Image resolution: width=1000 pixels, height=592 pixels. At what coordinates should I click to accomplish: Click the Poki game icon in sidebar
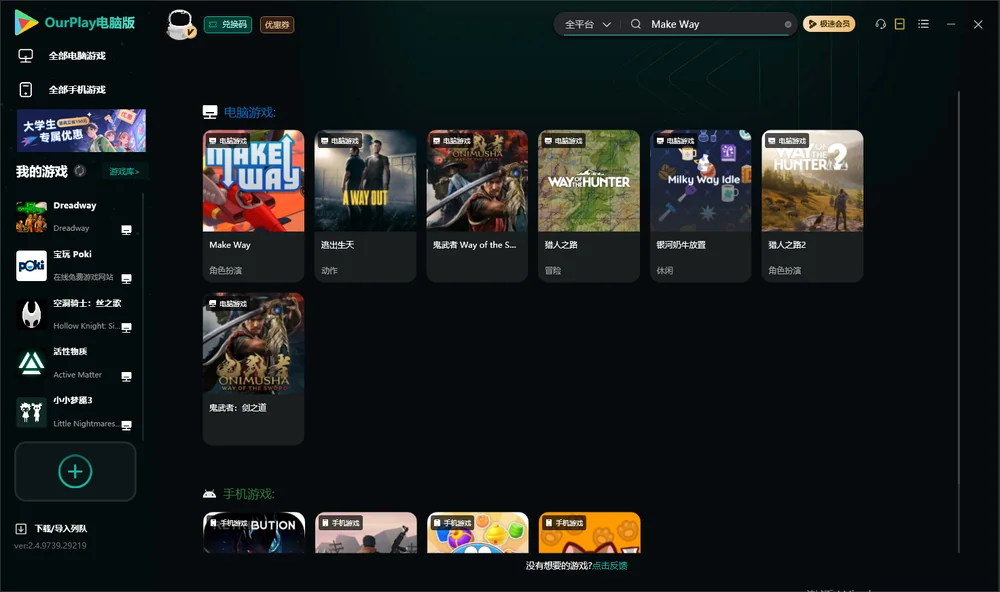tap(31, 265)
